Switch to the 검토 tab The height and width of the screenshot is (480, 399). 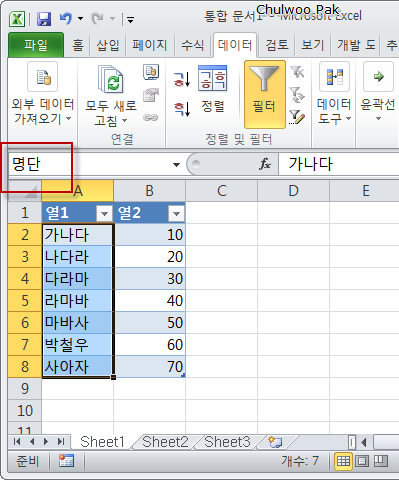click(277, 45)
